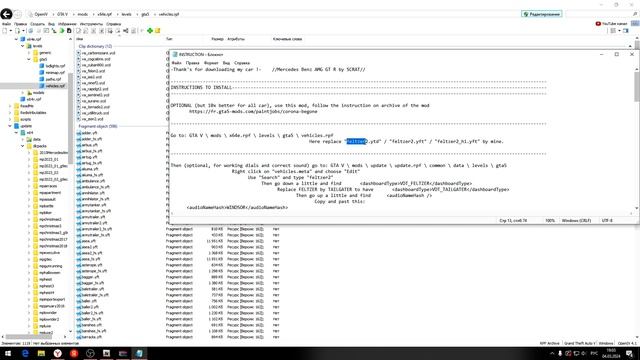
Task: Open Edge from the taskbar
Action: click(25, 353)
